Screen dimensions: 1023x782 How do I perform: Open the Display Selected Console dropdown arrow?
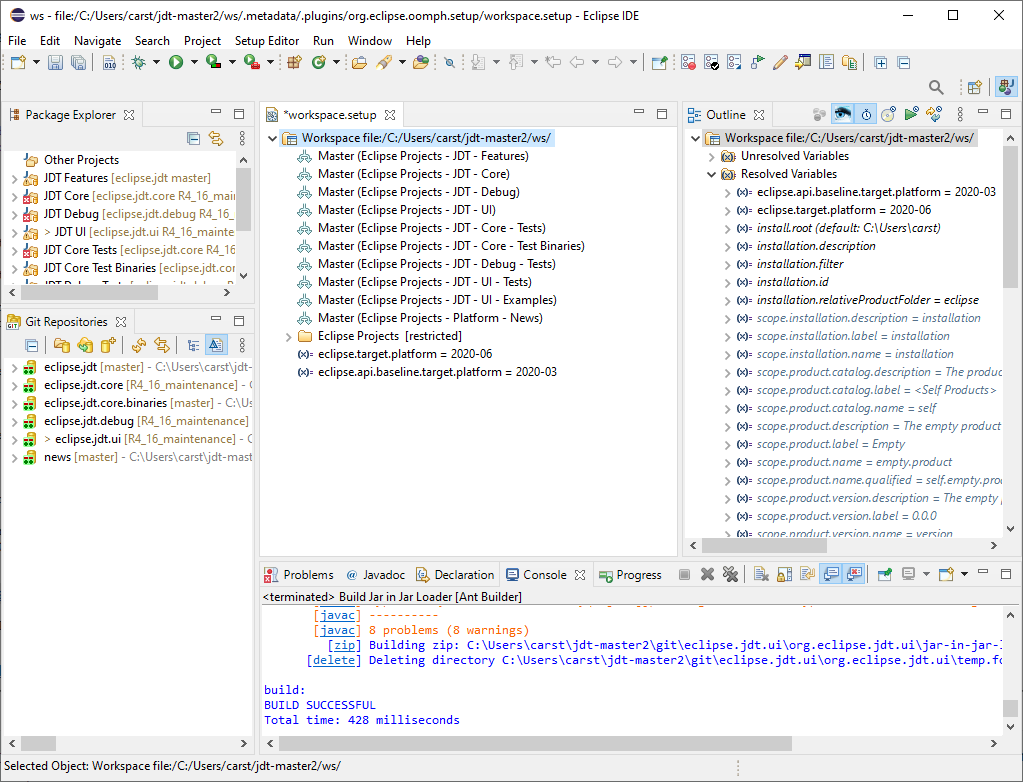[x=926, y=575]
